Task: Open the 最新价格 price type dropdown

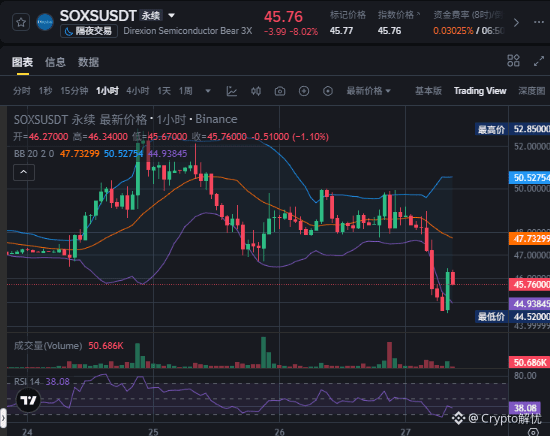Action: pyautogui.click(x=368, y=91)
